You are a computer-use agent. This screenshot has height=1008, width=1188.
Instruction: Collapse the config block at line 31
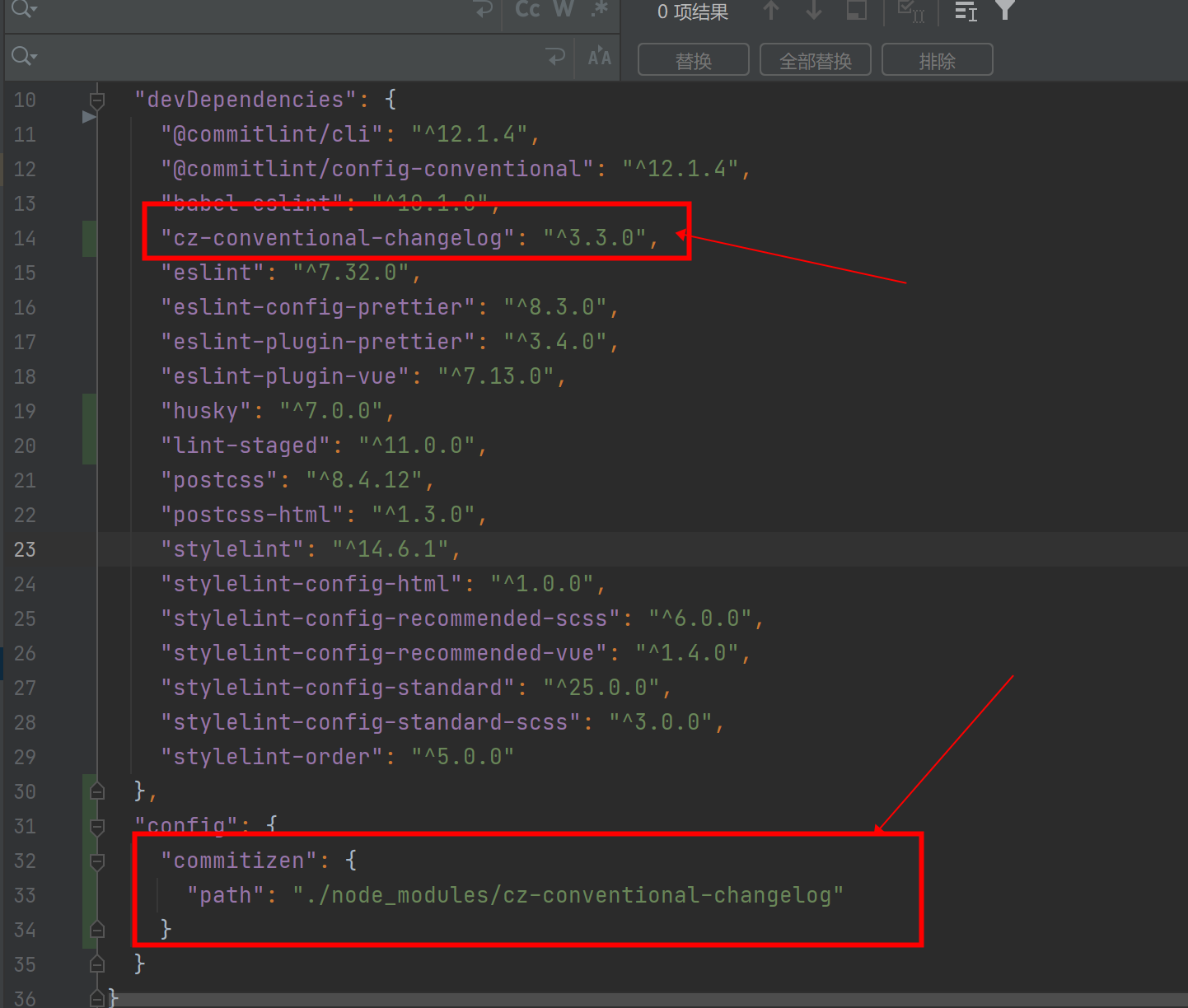click(96, 827)
